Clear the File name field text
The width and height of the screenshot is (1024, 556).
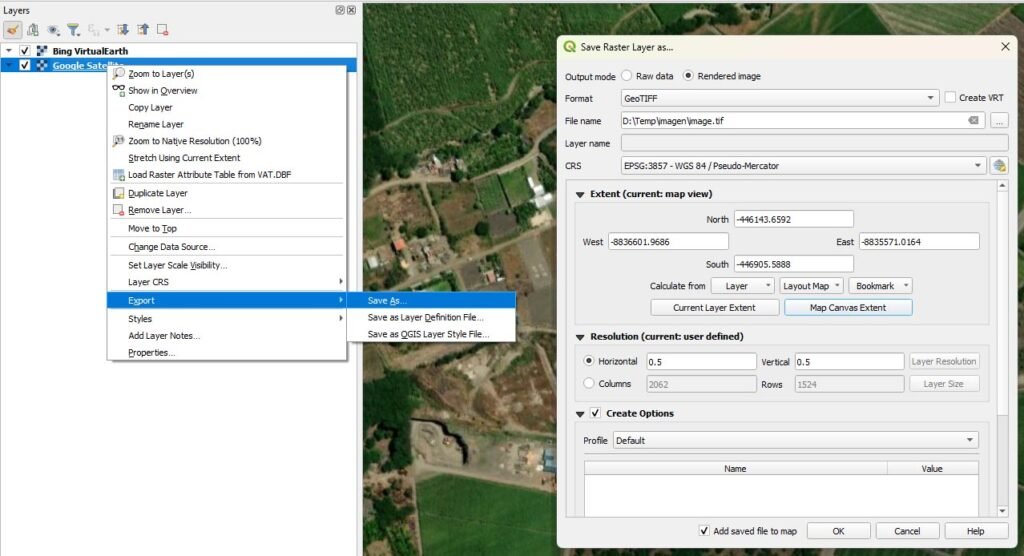pyautogui.click(x=973, y=121)
